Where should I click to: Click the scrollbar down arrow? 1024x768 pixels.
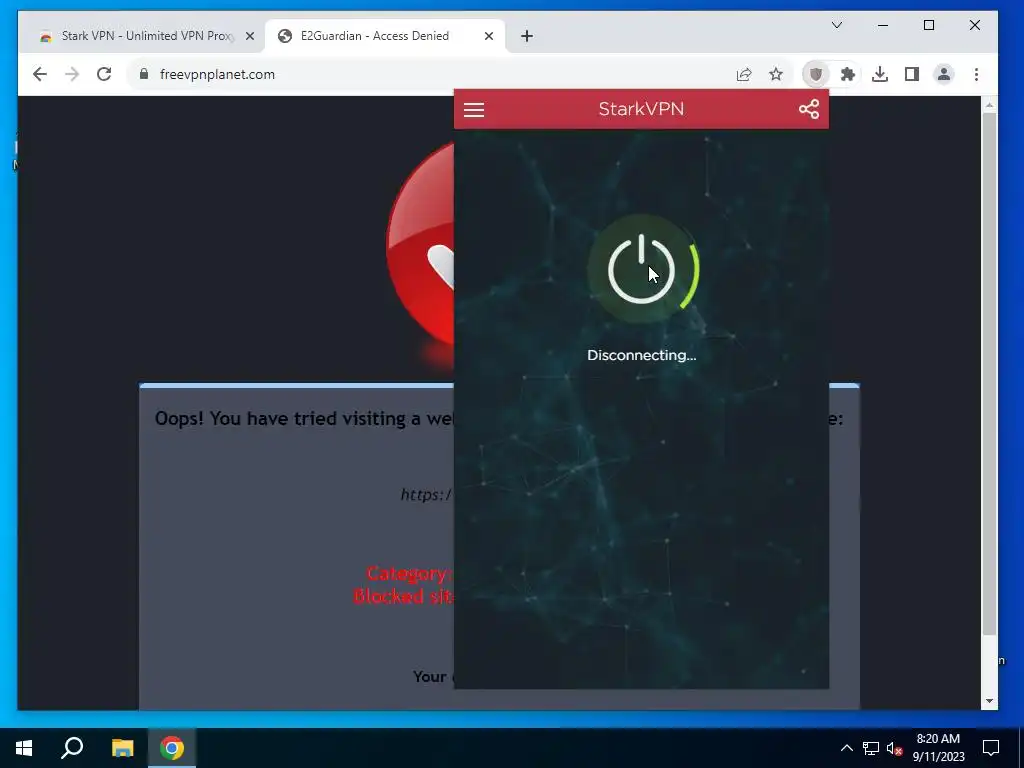(x=989, y=701)
